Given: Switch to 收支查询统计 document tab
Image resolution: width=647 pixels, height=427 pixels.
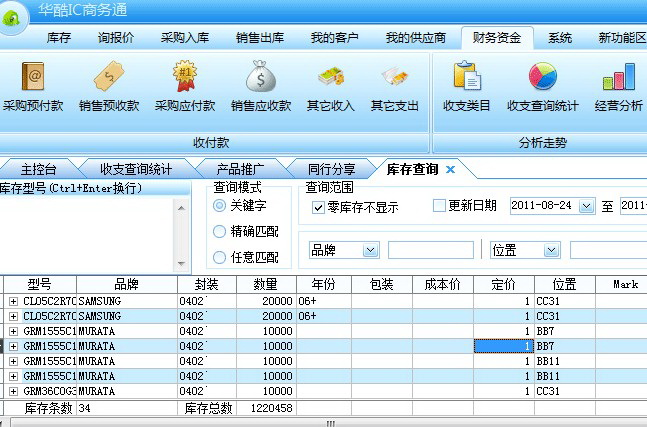Looking at the screenshot, I should click(x=136, y=169).
